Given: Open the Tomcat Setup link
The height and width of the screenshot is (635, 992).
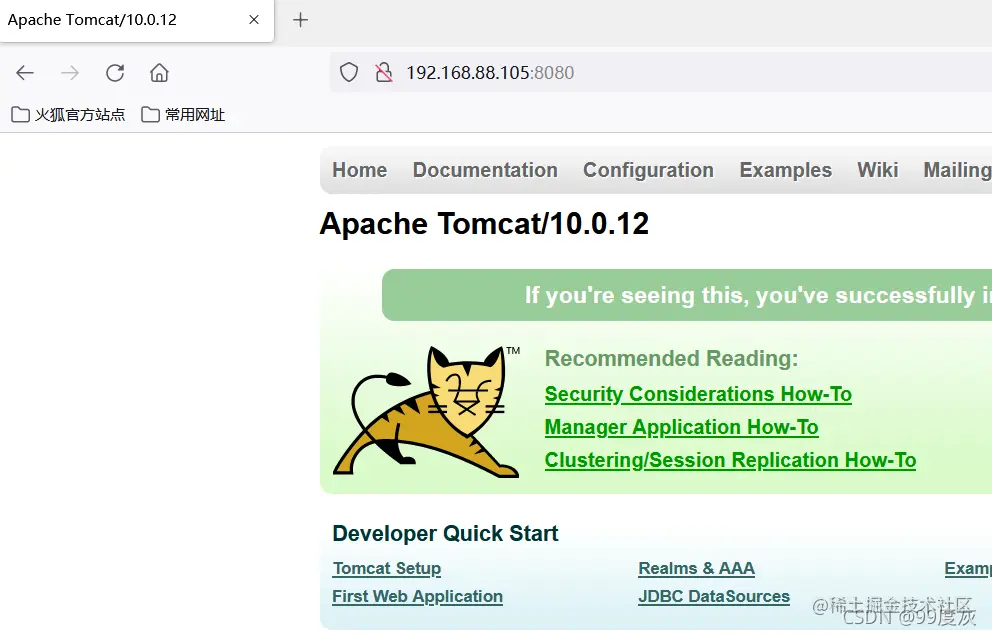Looking at the screenshot, I should click(387, 569).
